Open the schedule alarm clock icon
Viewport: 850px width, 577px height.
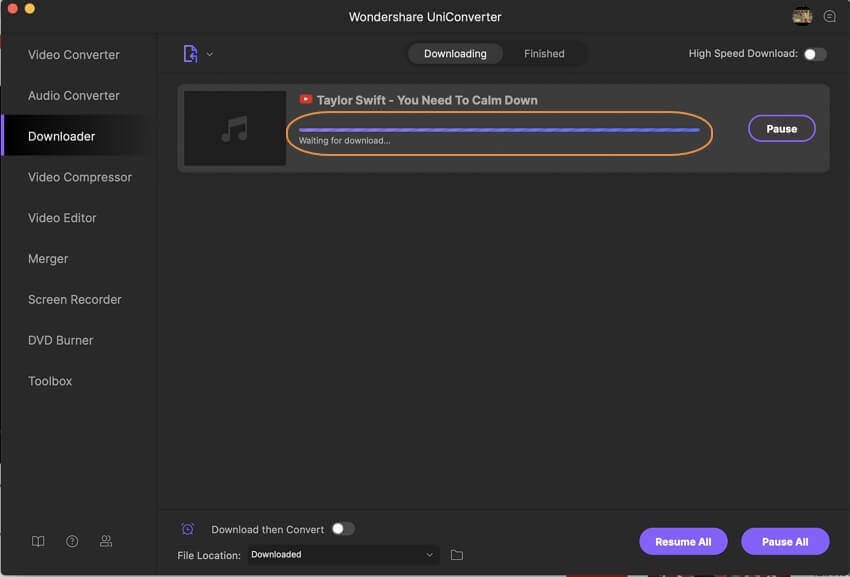pyautogui.click(x=188, y=529)
